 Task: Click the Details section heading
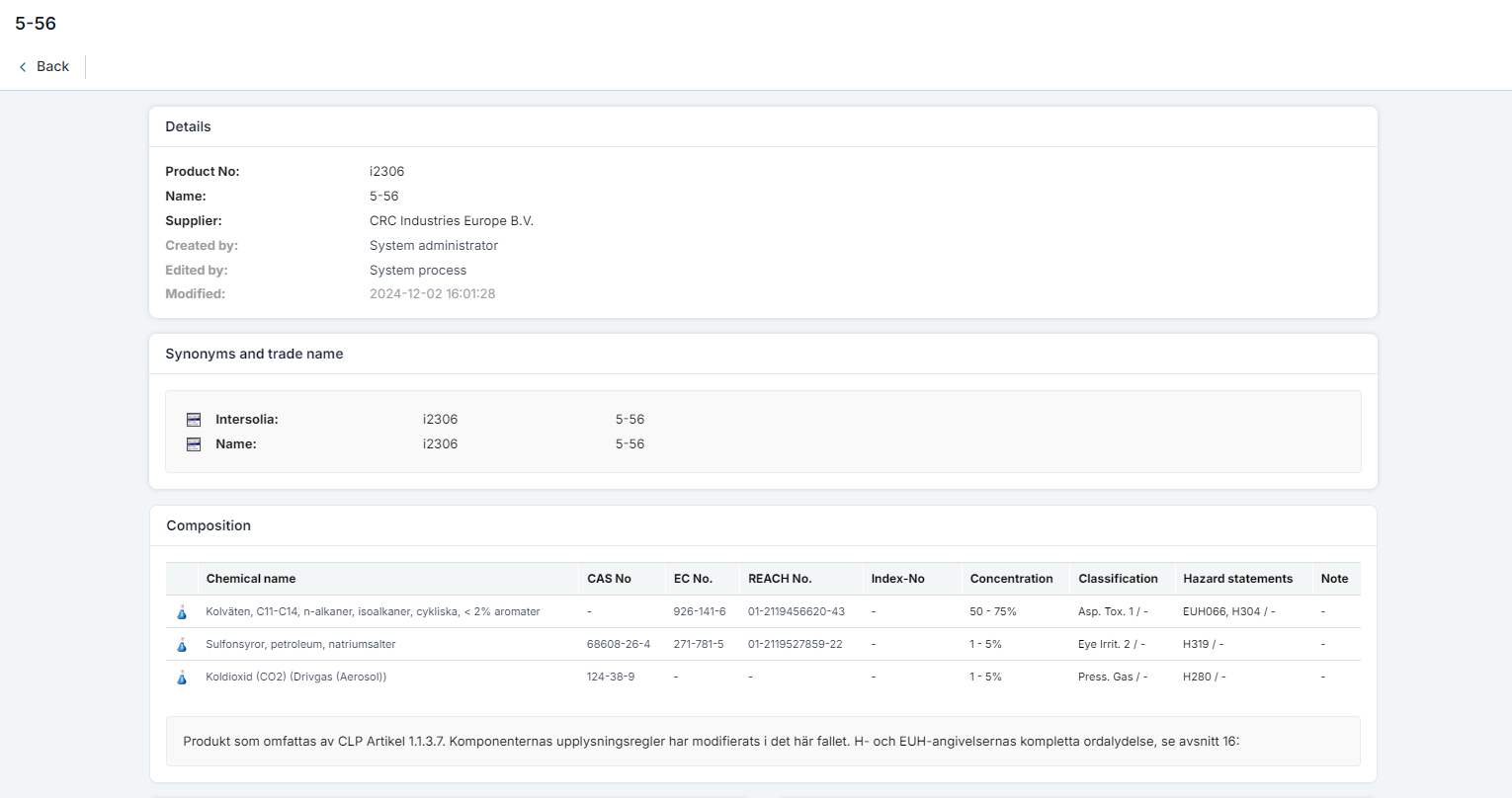(188, 126)
